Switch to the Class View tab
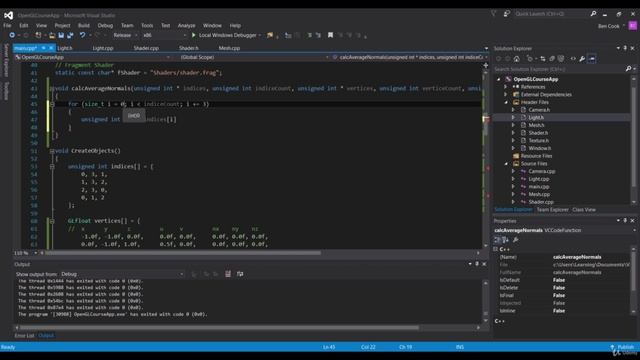The image size is (640, 360). 584,210
